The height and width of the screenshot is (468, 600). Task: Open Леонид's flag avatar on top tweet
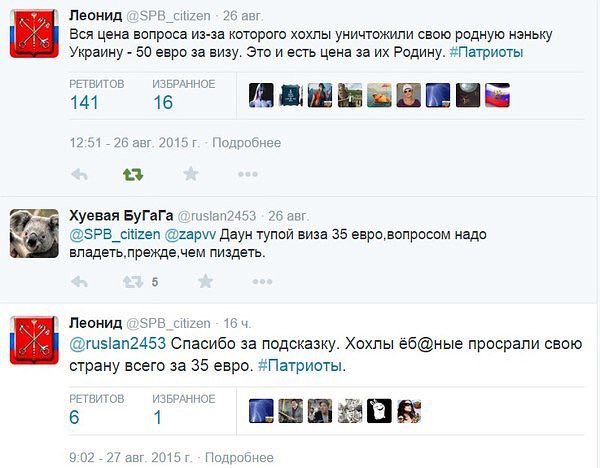coord(32,35)
